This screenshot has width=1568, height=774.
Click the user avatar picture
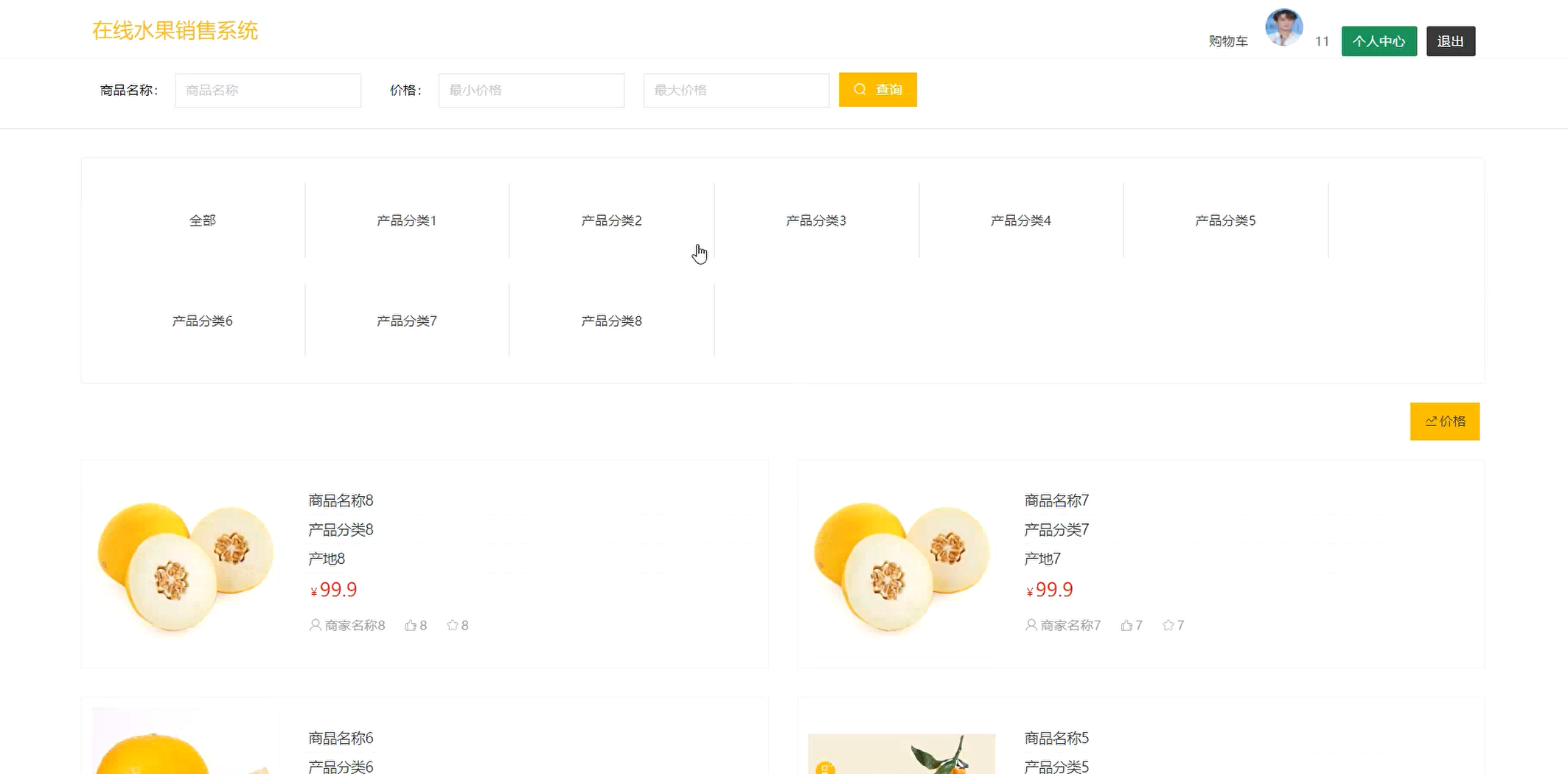[1283, 27]
